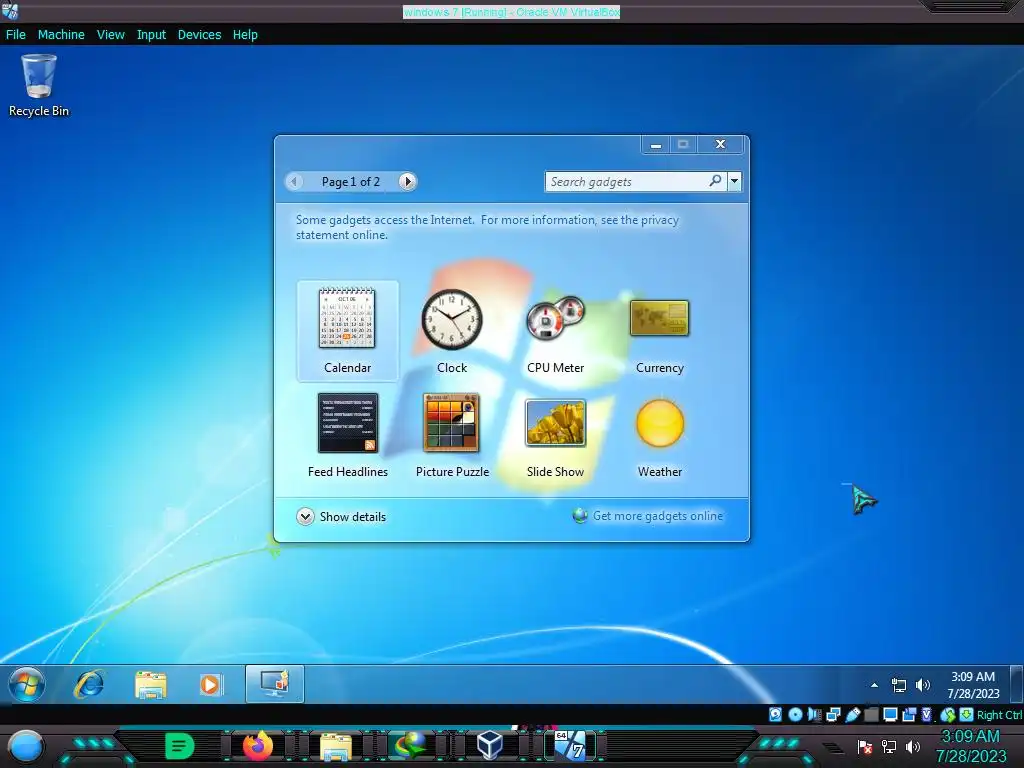The image size is (1024, 768).
Task: Click VirtualBox audio indicator
Action: click(814, 714)
